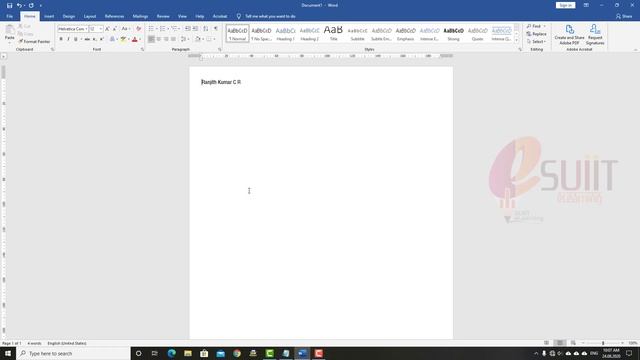Toggle Underline formatting
This screenshot has height=360, width=640.
pyautogui.click(x=76, y=39)
